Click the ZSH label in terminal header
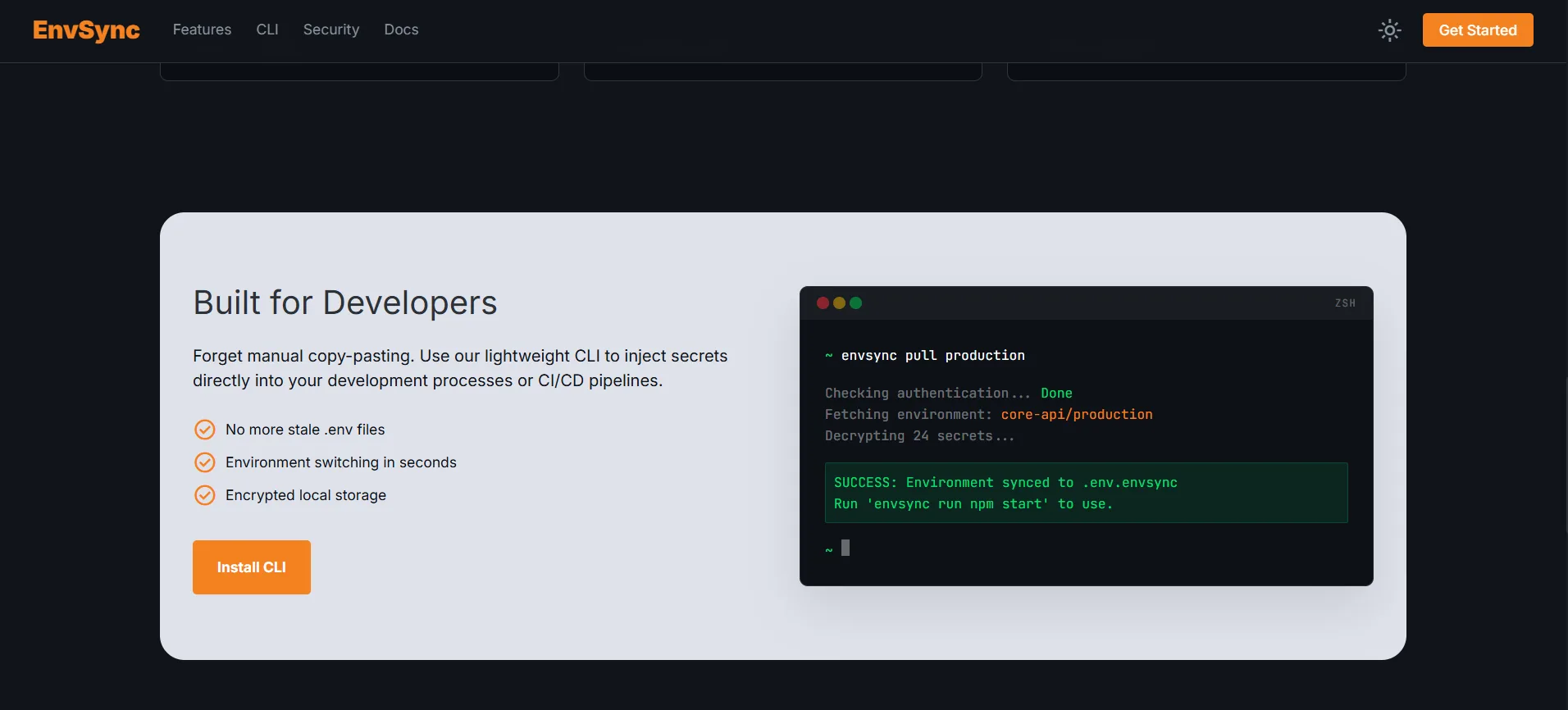1568x710 pixels. pyautogui.click(x=1345, y=303)
